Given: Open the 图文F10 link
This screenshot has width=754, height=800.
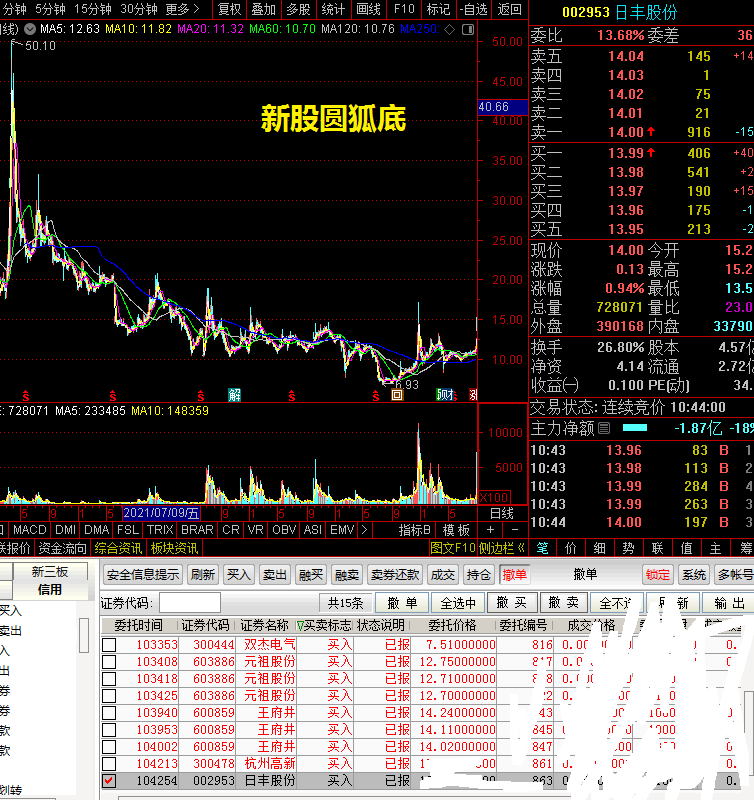Looking at the screenshot, I should 453,548.
